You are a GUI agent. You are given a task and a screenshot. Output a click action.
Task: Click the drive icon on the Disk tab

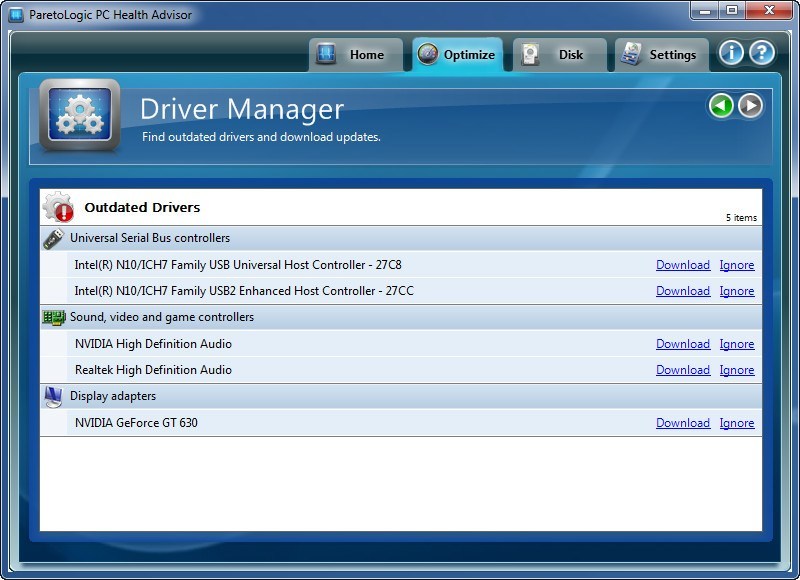tap(528, 55)
